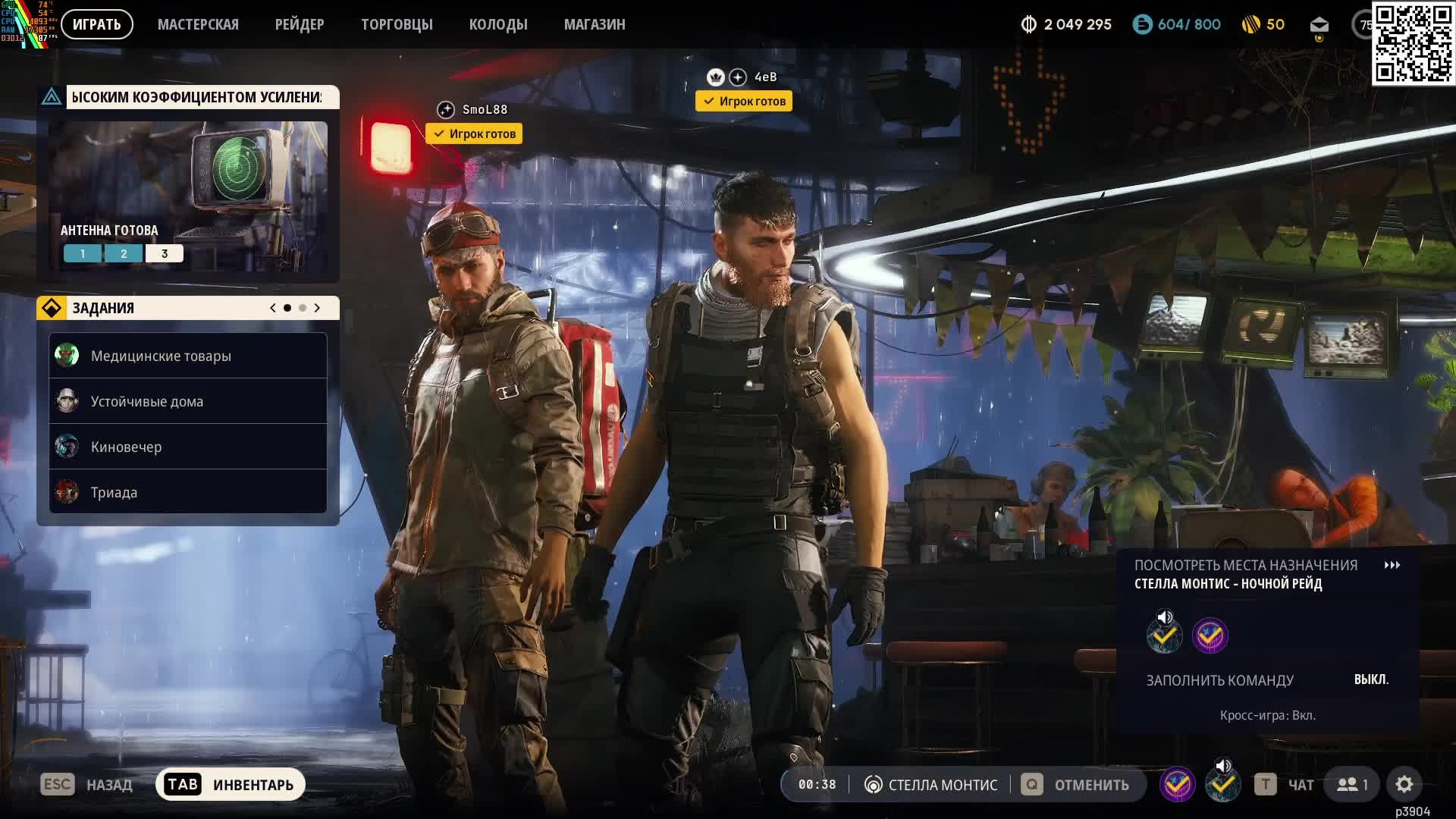Switch to the Мастерская tab

[x=198, y=24]
